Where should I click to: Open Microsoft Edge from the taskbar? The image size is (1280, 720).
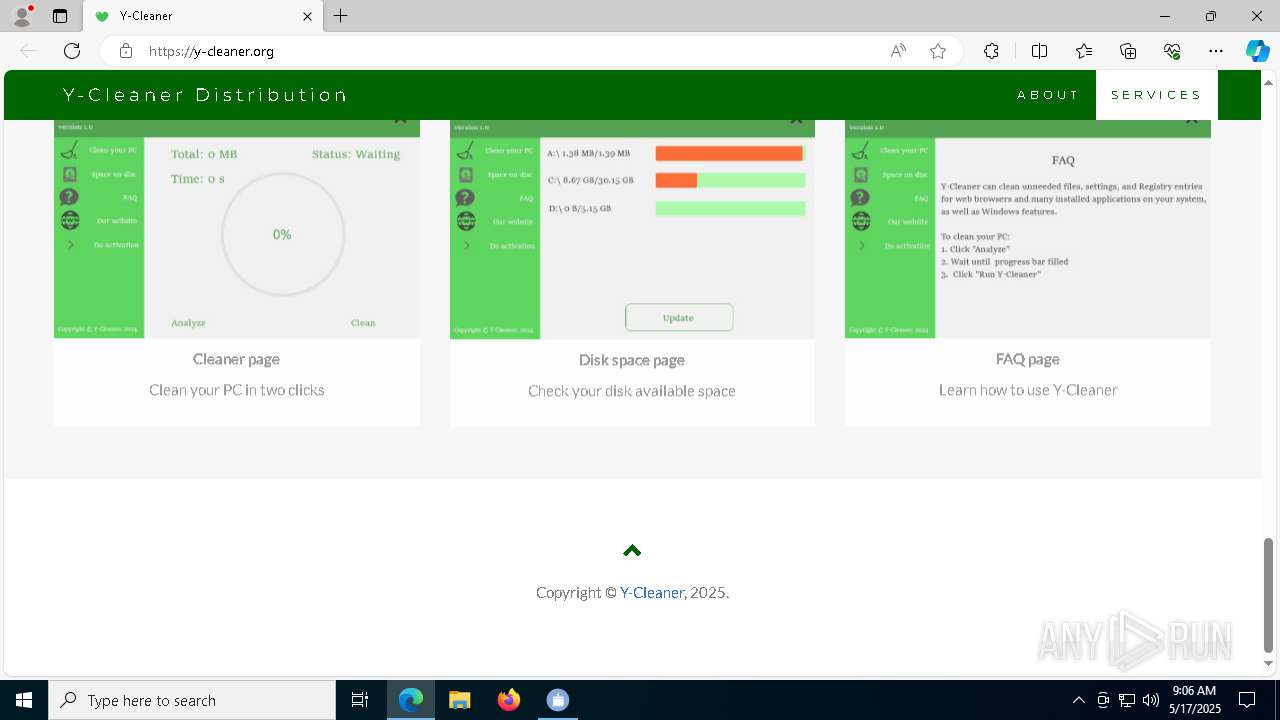pyautogui.click(x=411, y=700)
